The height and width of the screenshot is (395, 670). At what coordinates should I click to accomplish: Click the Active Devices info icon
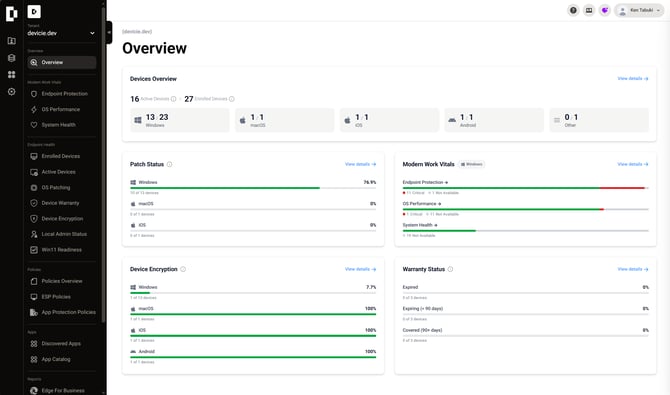173,99
